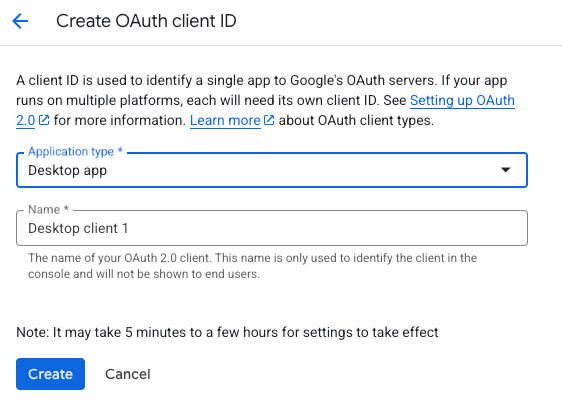Click the dropdown arrow beside Desktop app
The width and height of the screenshot is (562, 416).
click(x=505, y=170)
